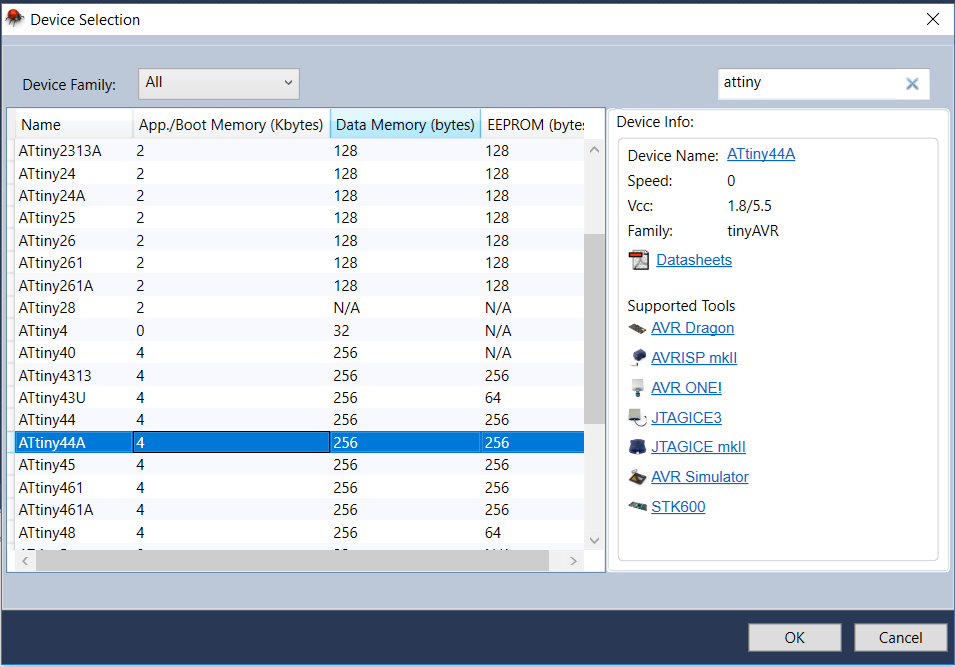The width and height of the screenshot is (955, 667).
Task: Click the EEPROM 64 cell for ATtiny48
Action: pos(532,533)
